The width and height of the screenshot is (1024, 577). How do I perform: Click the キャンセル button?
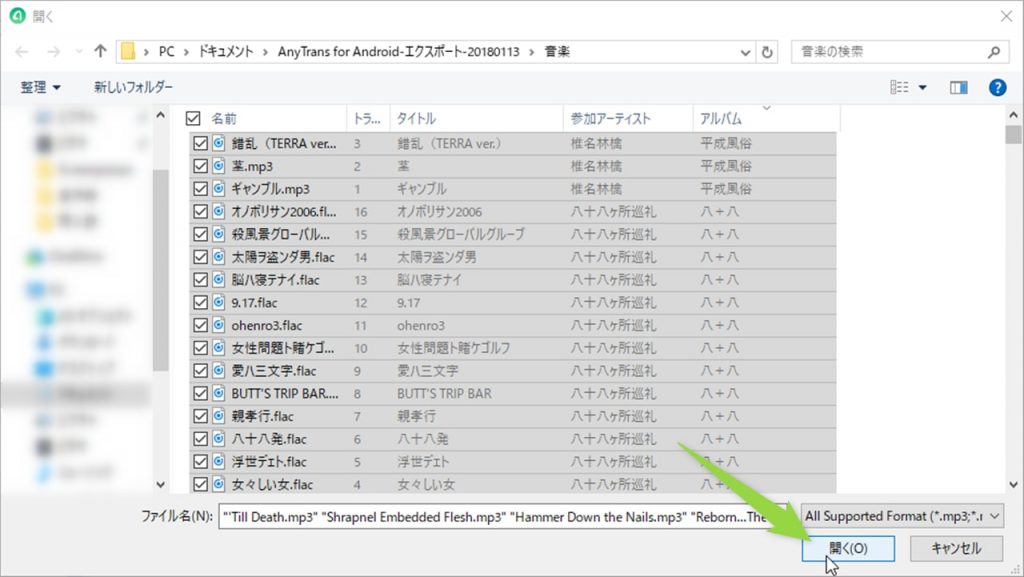(x=956, y=548)
